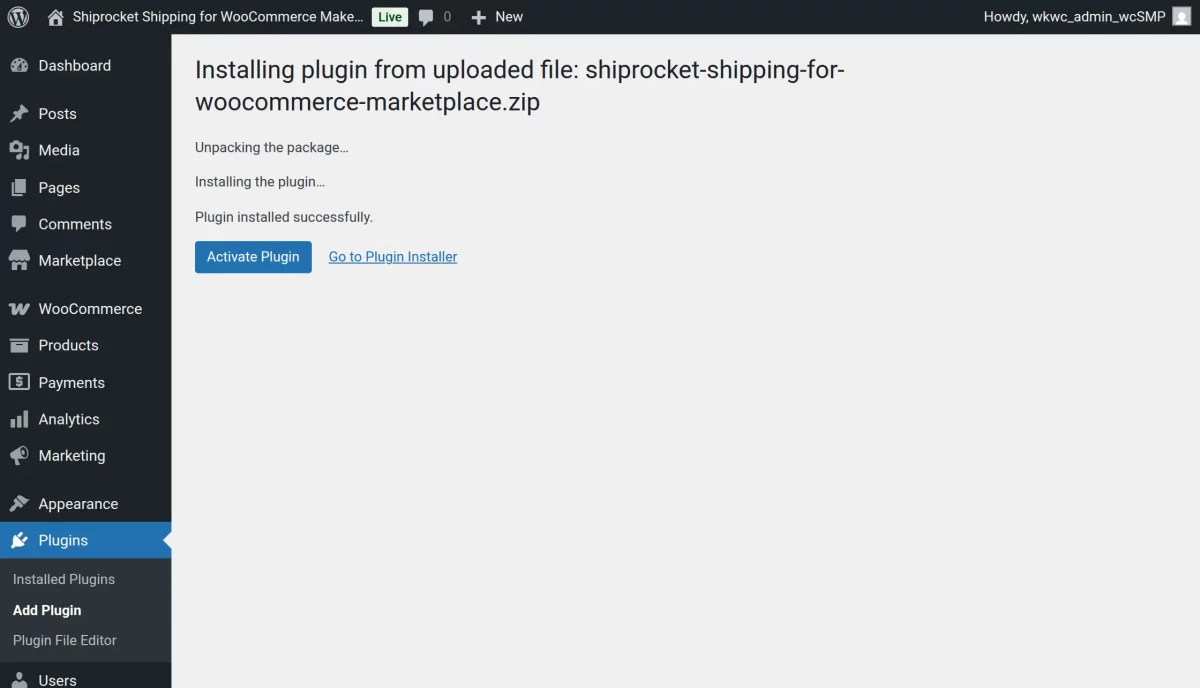The image size is (1200, 688).
Task: Click the Pages sidebar icon
Action: (19, 188)
